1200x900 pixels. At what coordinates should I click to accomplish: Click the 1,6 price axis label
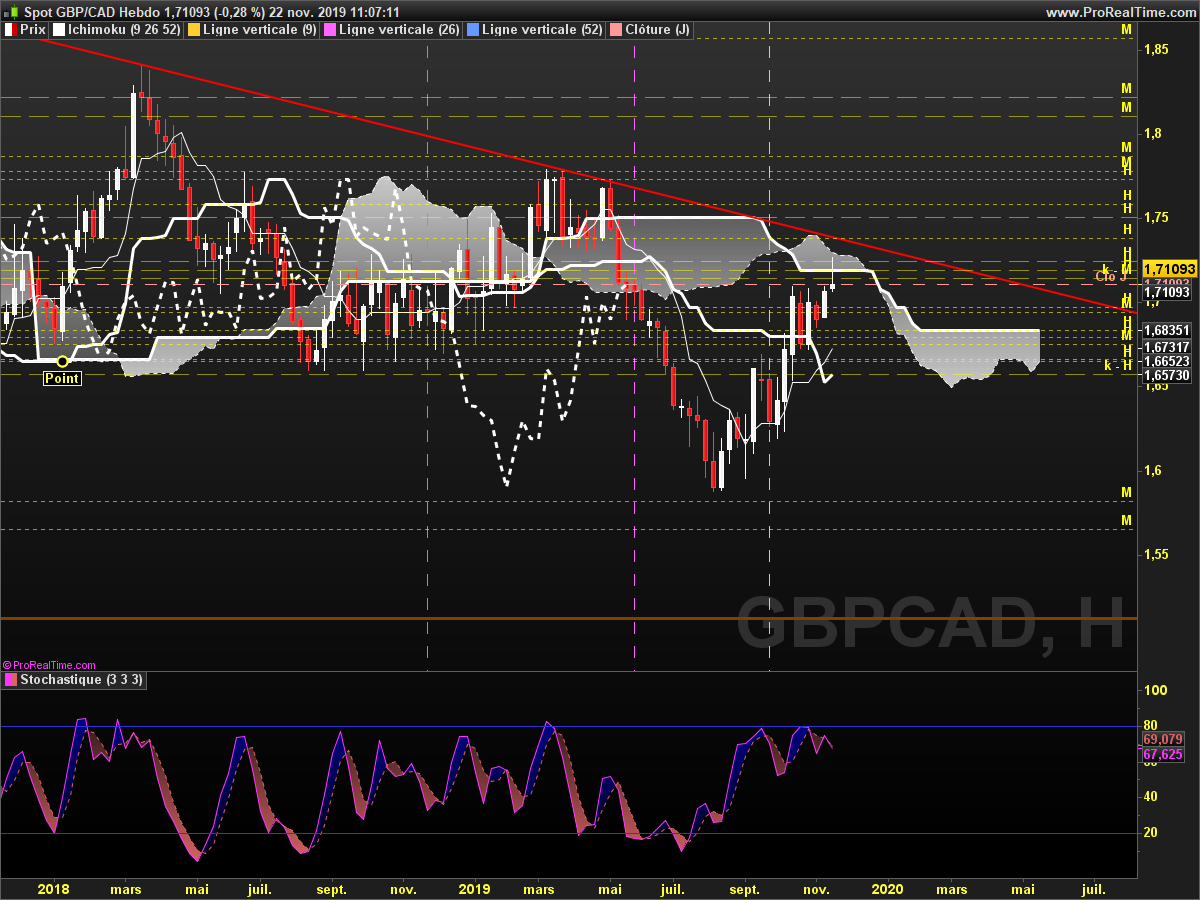click(x=1154, y=470)
